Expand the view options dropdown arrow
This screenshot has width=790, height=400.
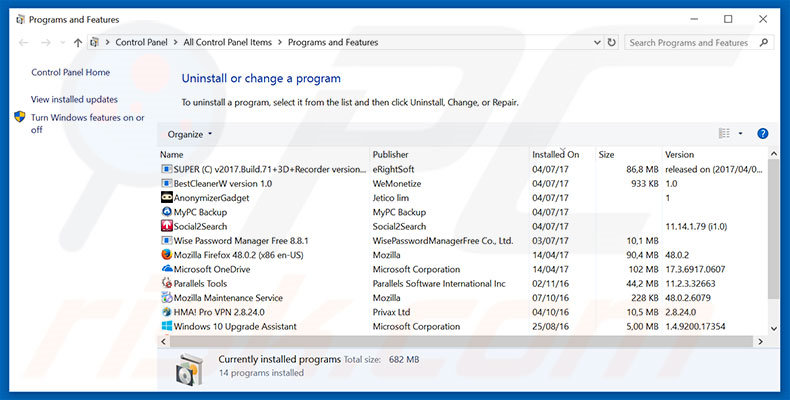pos(740,134)
